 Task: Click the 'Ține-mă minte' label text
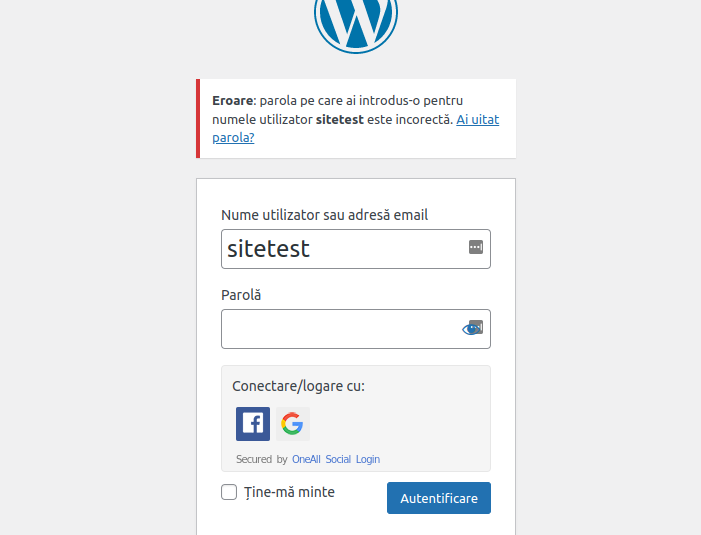point(289,492)
